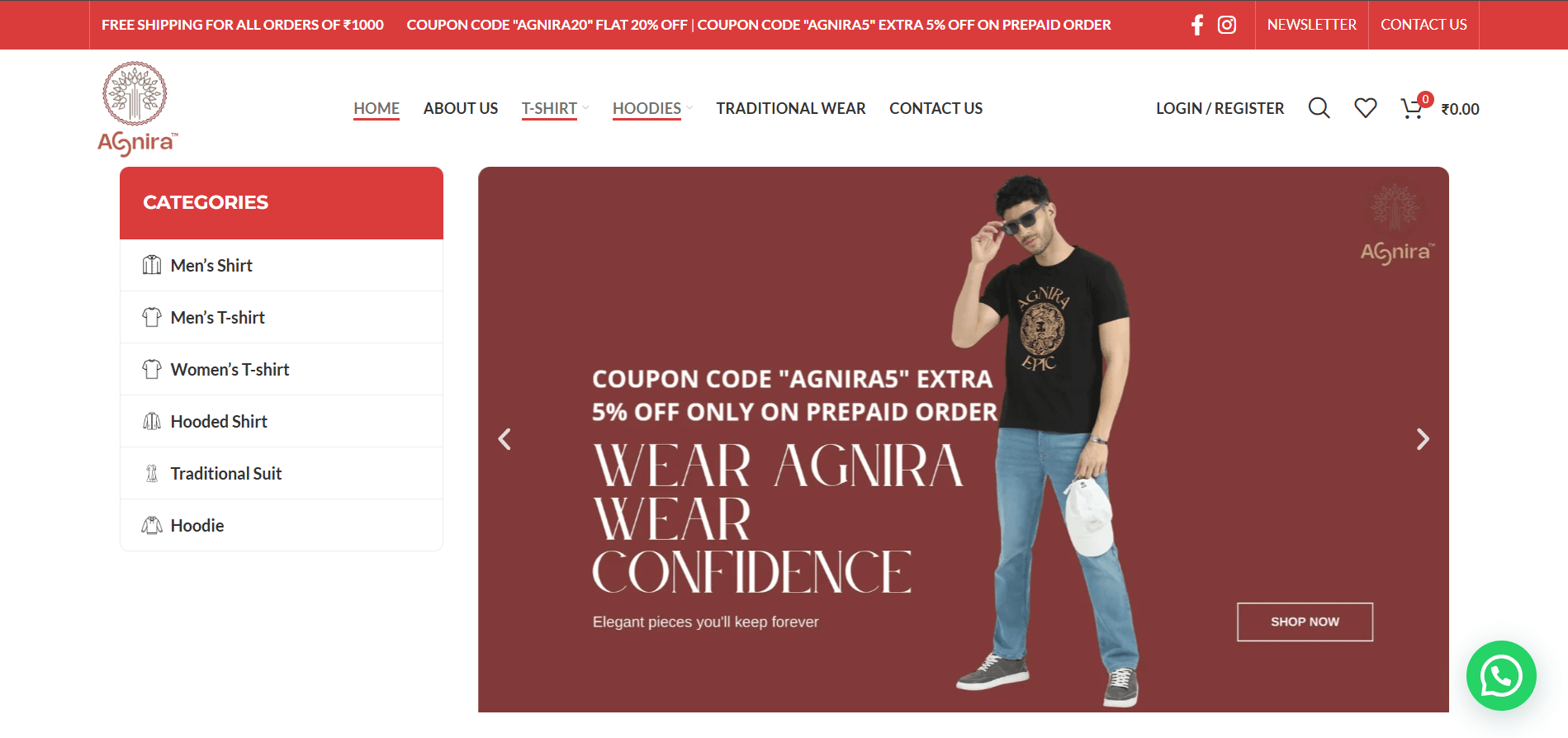Screen dimensions: 1568x738
Task: Open WhatsApp chat bubble
Action: pyautogui.click(x=1501, y=676)
